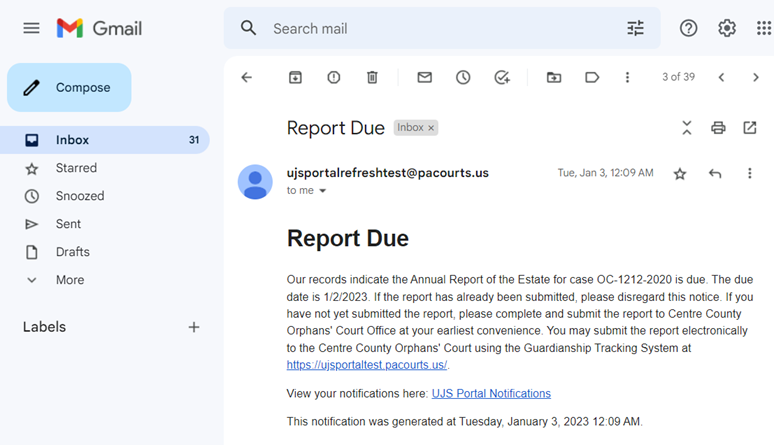Print the email using the printer icon
The width and height of the screenshot is (774, 445).
718,128
